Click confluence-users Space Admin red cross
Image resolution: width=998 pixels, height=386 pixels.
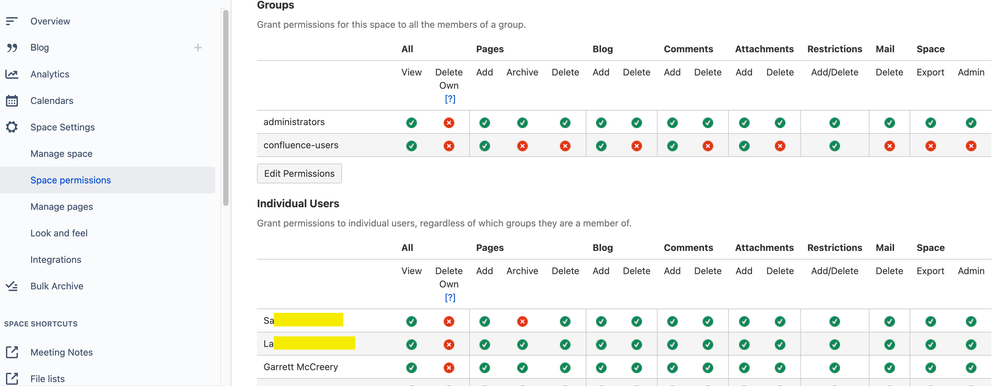(971, 146)
